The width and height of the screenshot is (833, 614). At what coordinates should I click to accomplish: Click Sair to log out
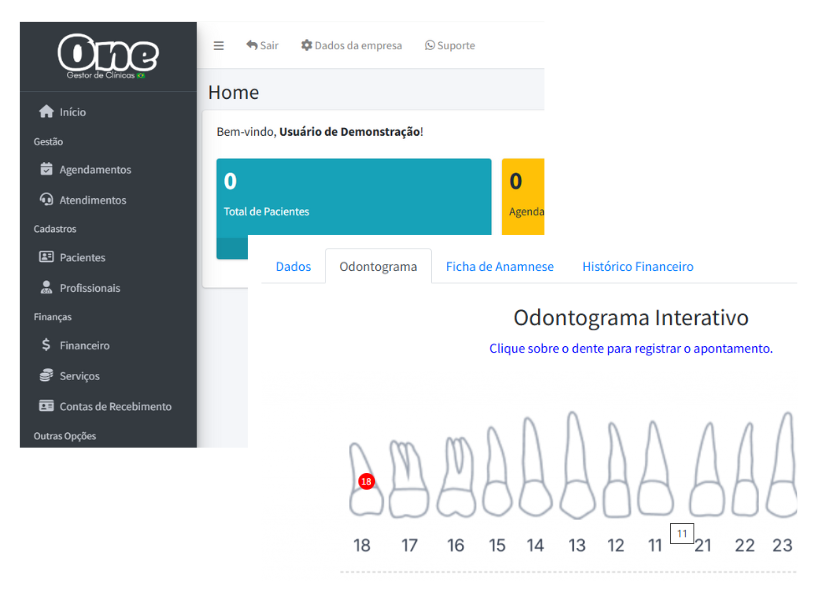[262, 46]
